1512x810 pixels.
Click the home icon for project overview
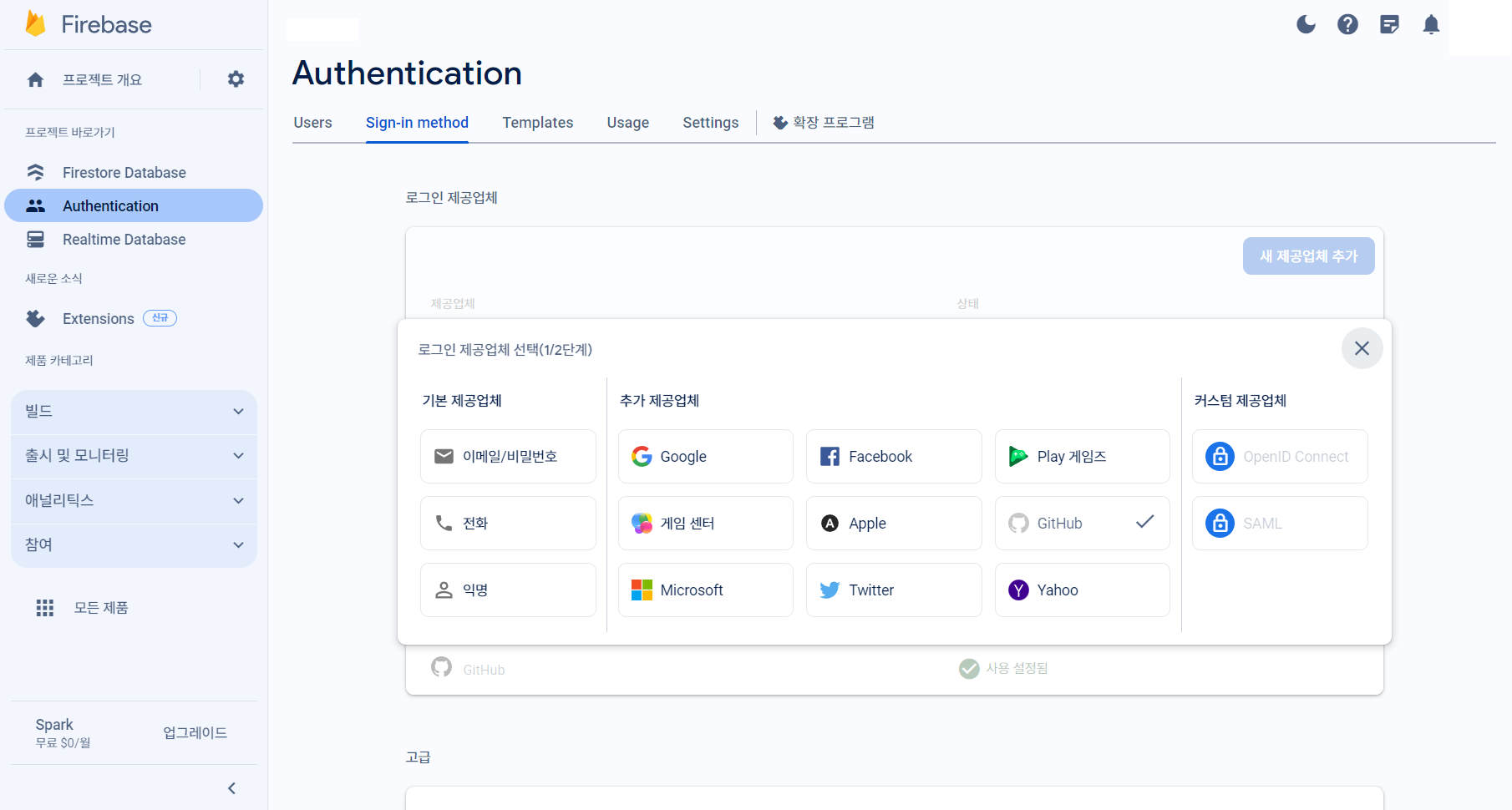pos(35,79)
